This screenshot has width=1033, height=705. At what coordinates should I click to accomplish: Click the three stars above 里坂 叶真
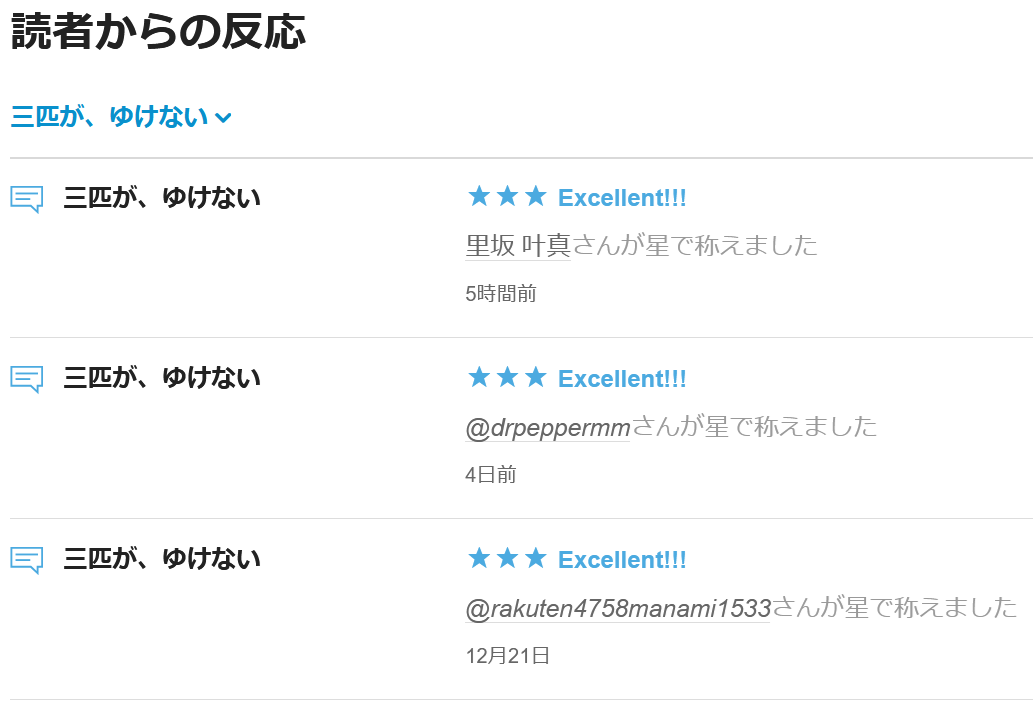507,197
